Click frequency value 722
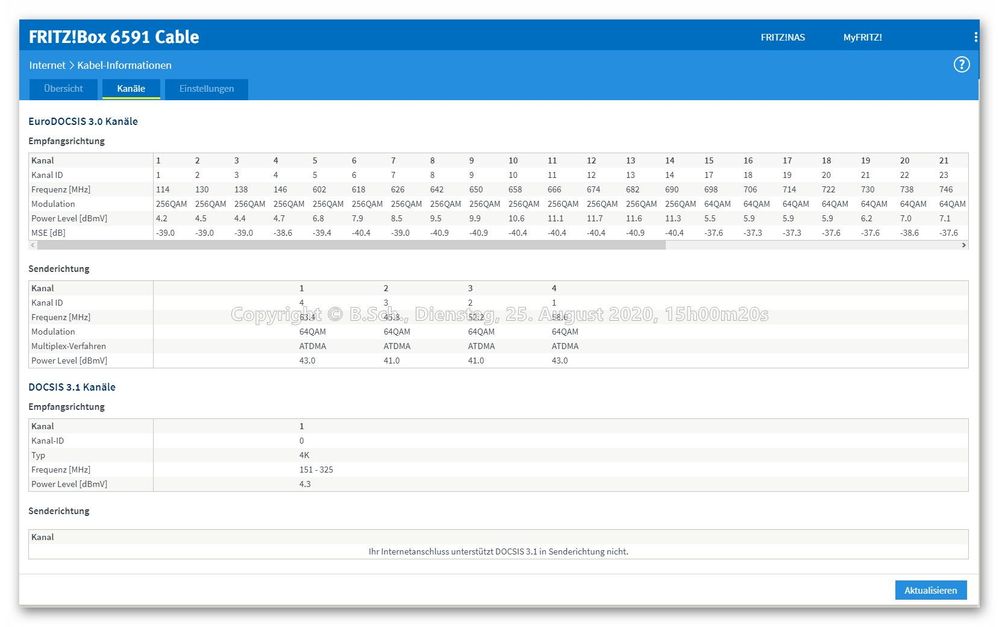The height and width of the screenshot is (627, 999). click(828, 189)
